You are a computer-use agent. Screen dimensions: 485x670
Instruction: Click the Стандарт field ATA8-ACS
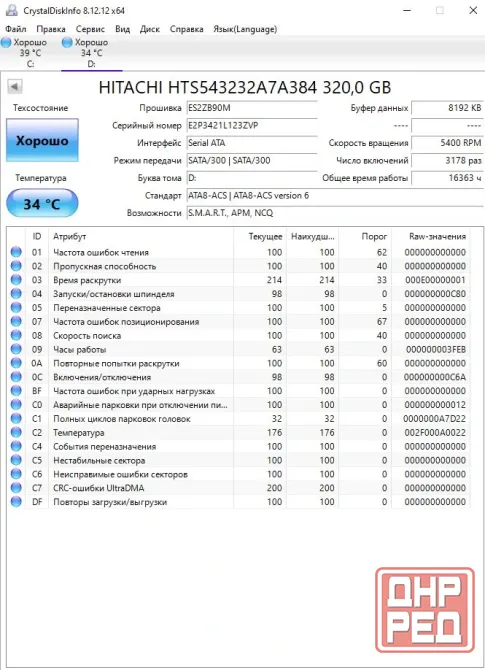[335, 196]
